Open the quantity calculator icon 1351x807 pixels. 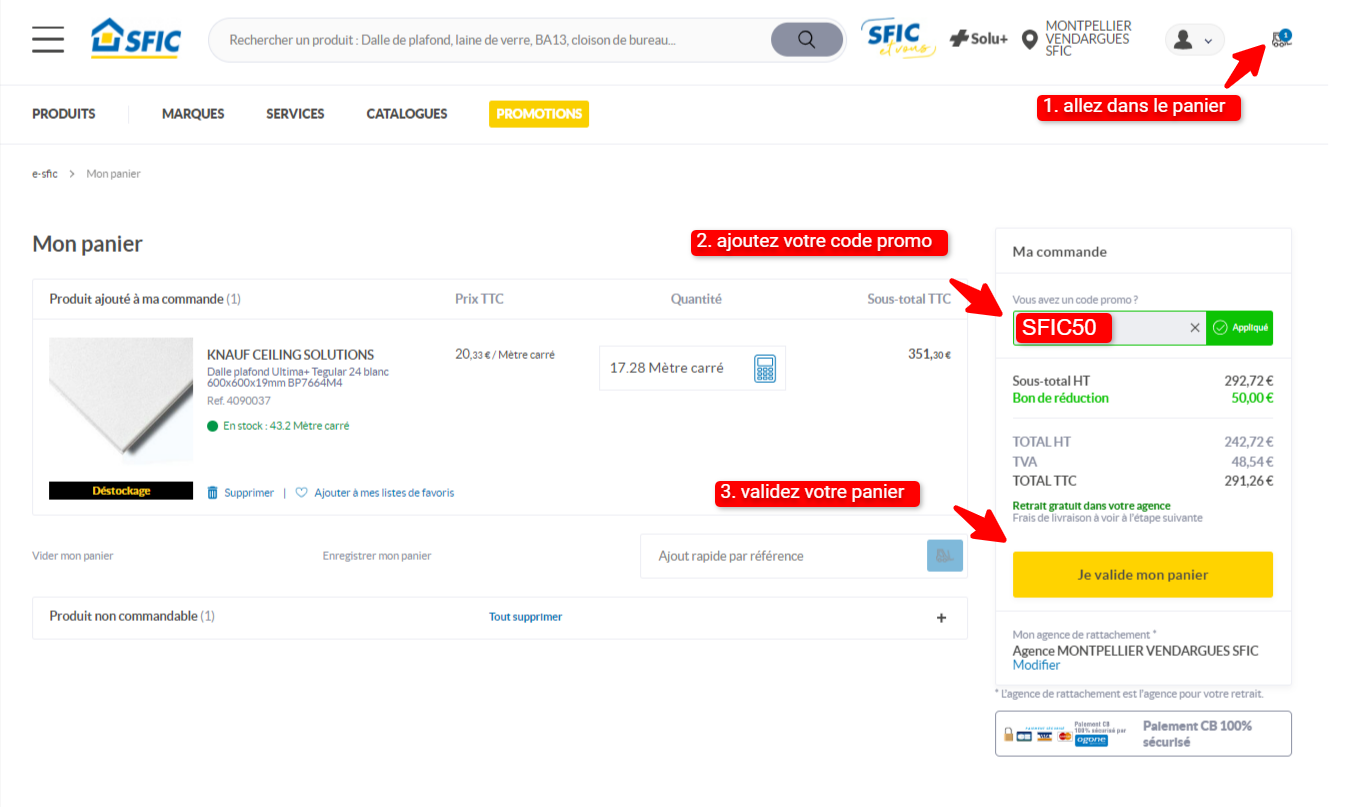763,368
